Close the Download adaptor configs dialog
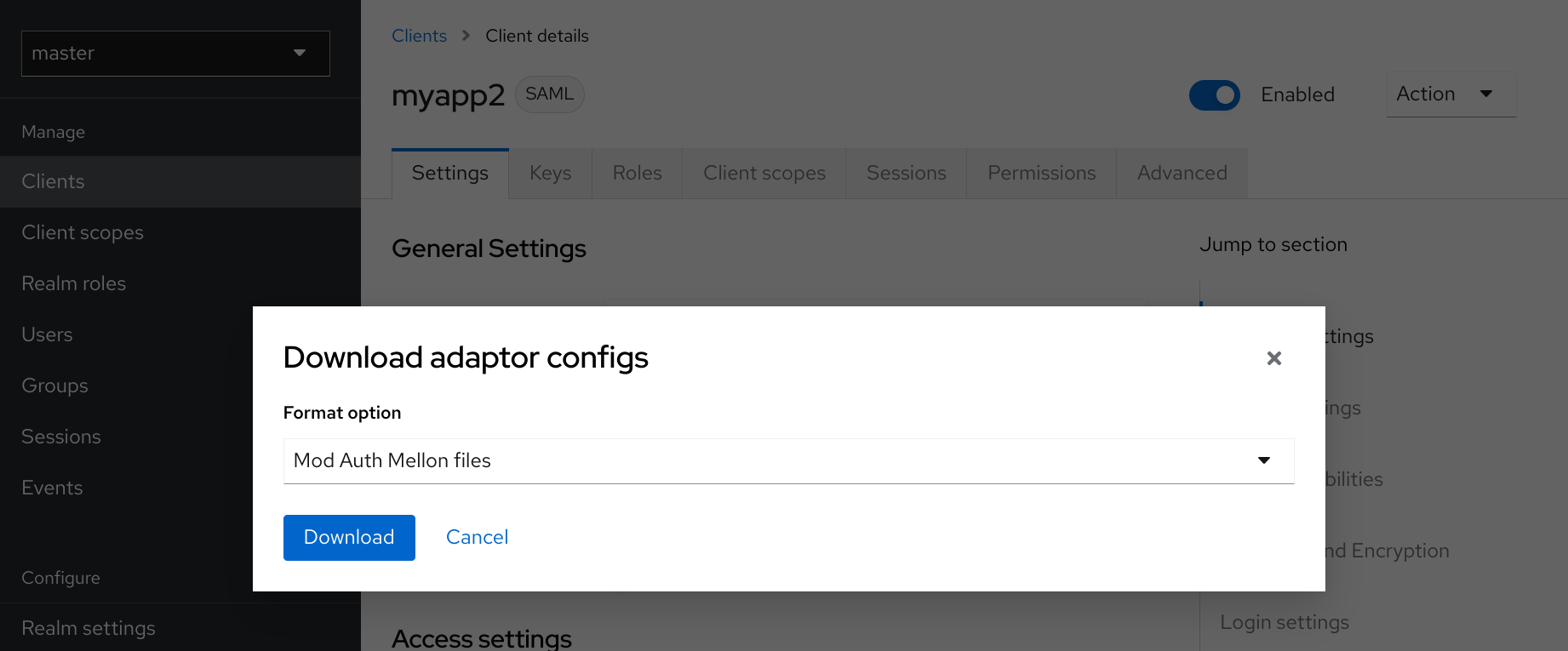Viewport: 1568px width, 651px height. click(1273, 358)
